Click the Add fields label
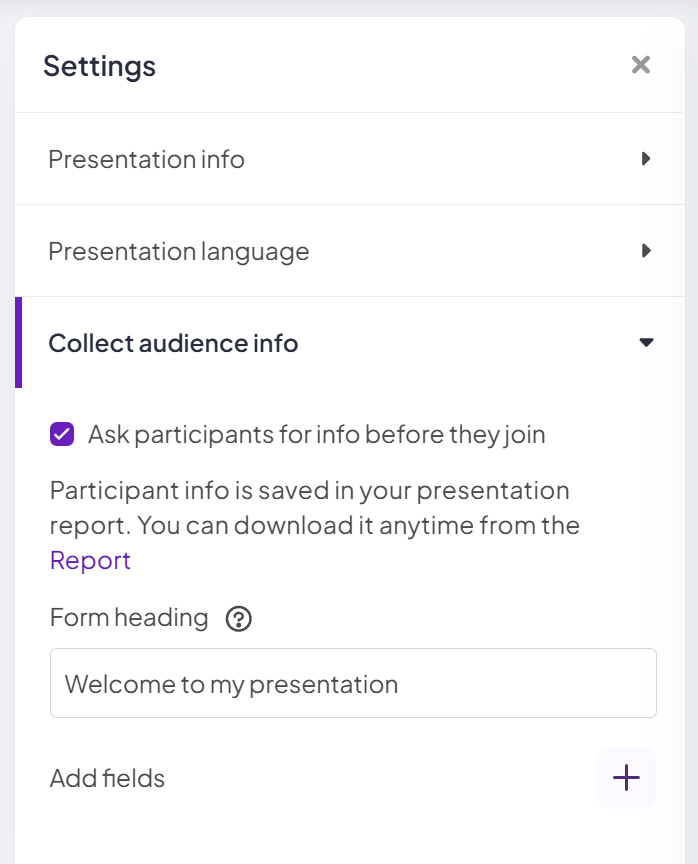Viewport: 698px width, 864px height. coord(107,778)
